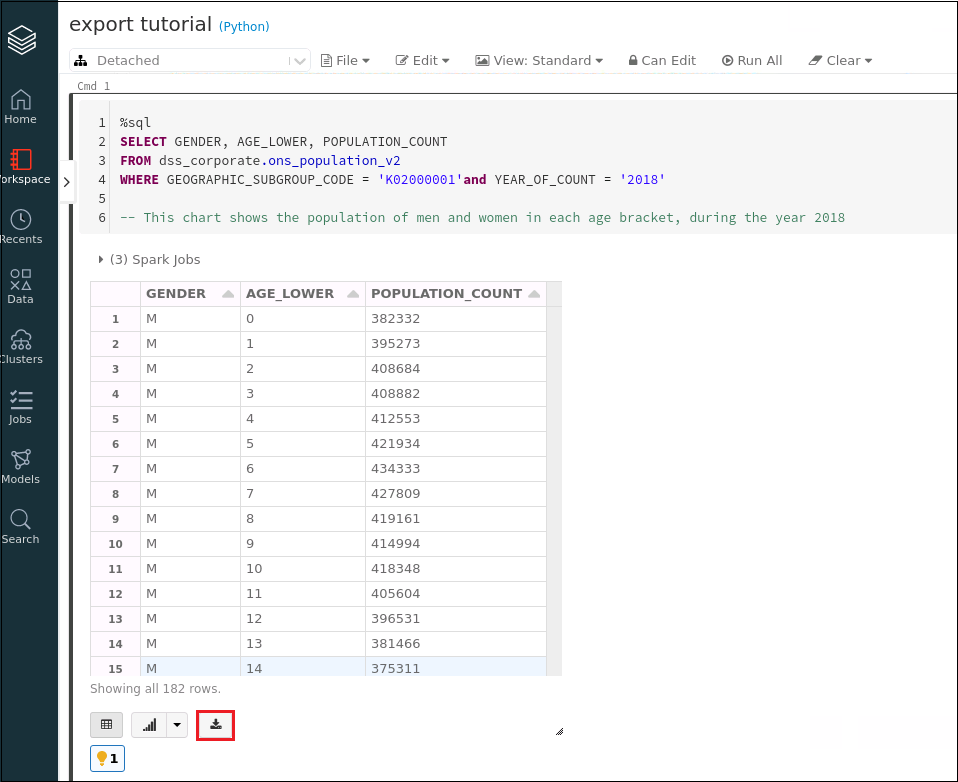The height and width of the screenshot is (782, 958).
Task: Open Data in the sidebar
Action: tap(21, 287)
